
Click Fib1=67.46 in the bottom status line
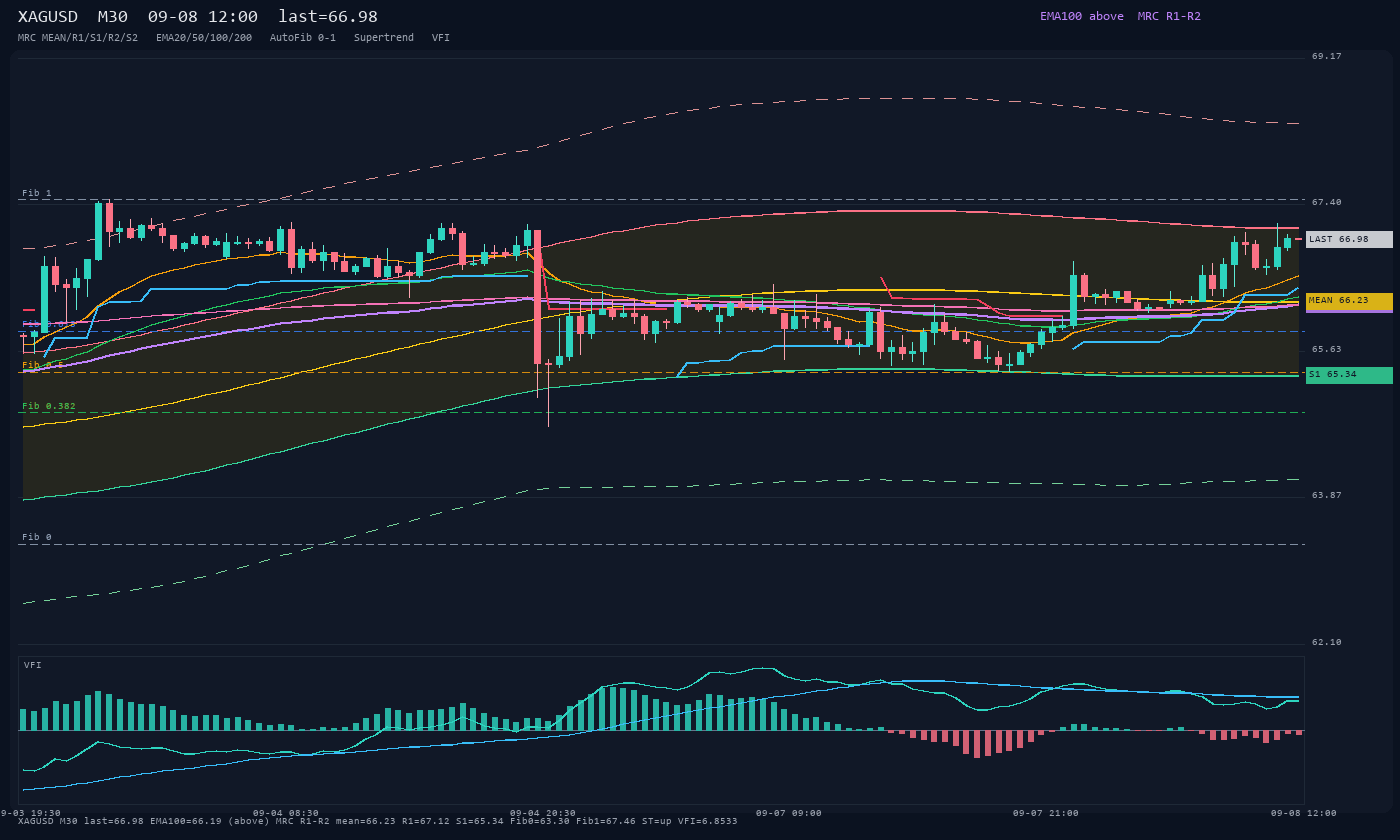click(x=606, y=821)
